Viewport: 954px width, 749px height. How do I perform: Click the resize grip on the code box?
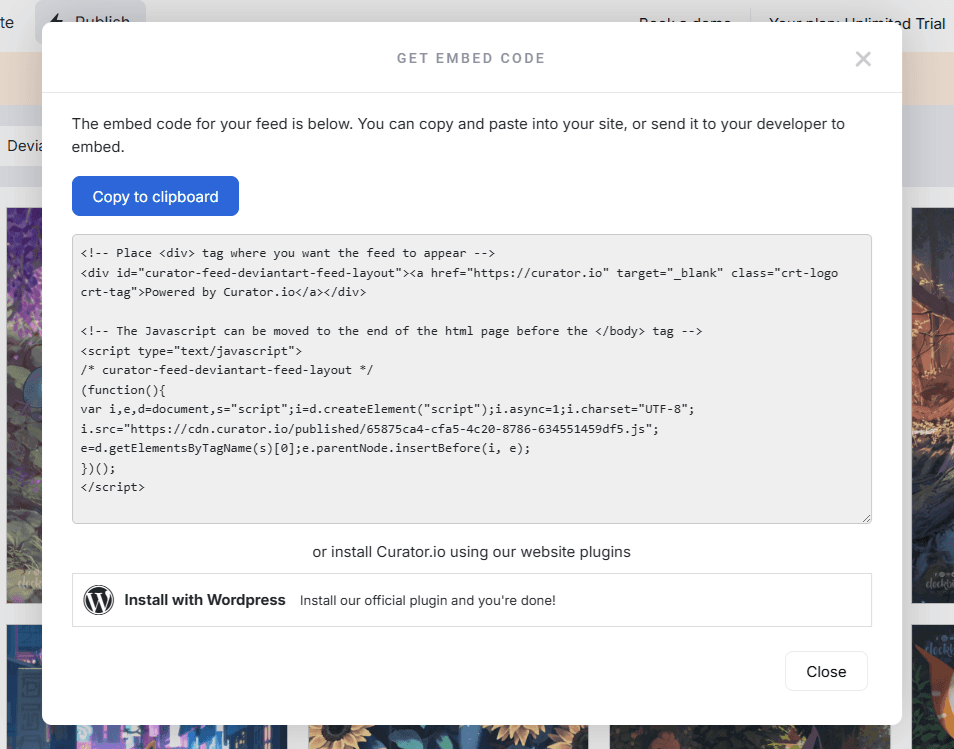(864, 516)
